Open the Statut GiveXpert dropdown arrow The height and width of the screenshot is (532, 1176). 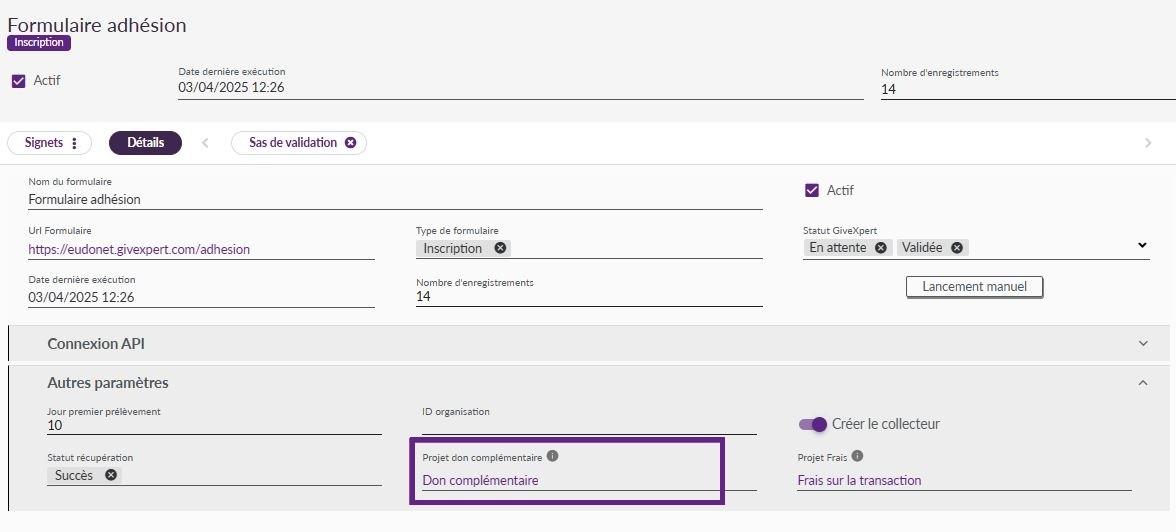click(x=1142, y=245)
